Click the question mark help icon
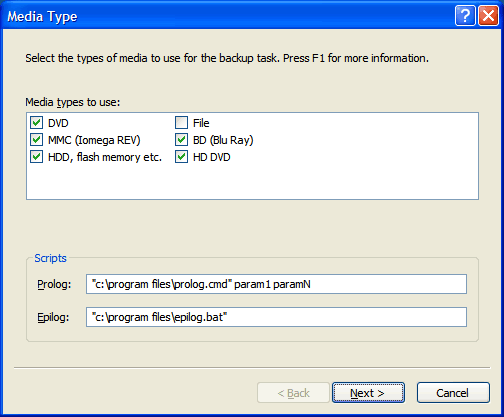 tap(465, 16)
